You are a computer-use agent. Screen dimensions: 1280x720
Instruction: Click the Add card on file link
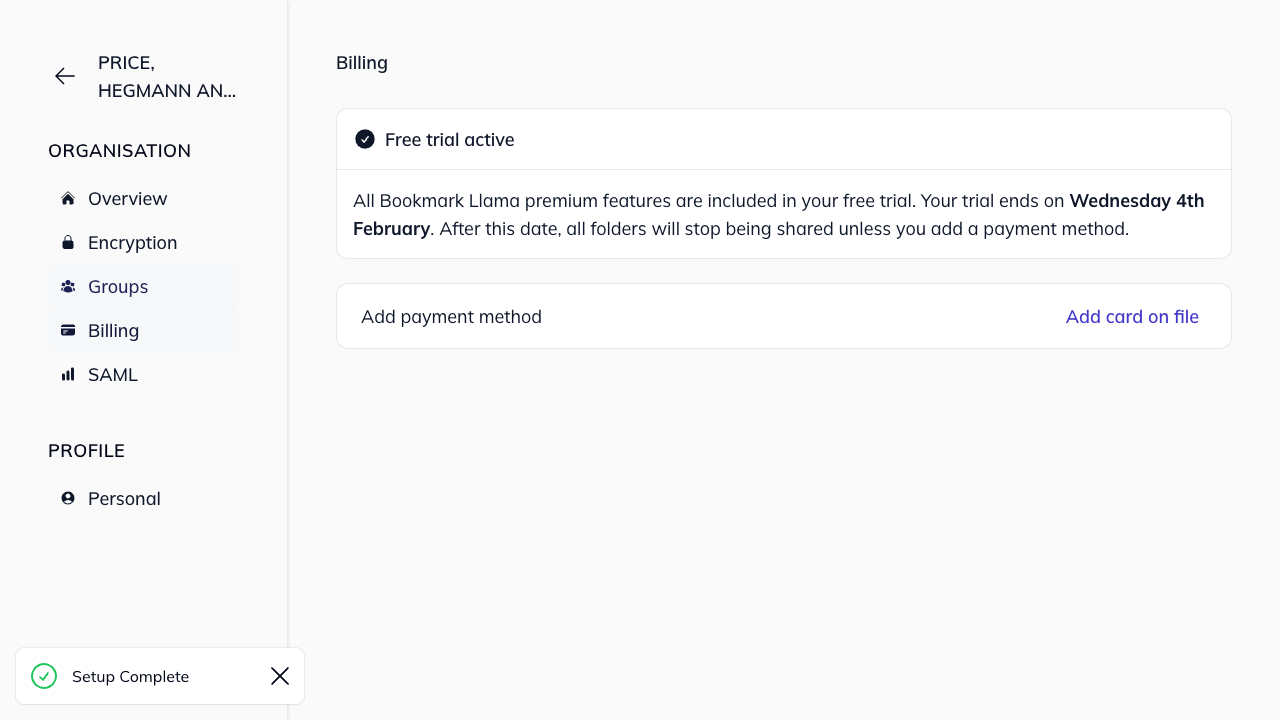tap(1132, 317)
